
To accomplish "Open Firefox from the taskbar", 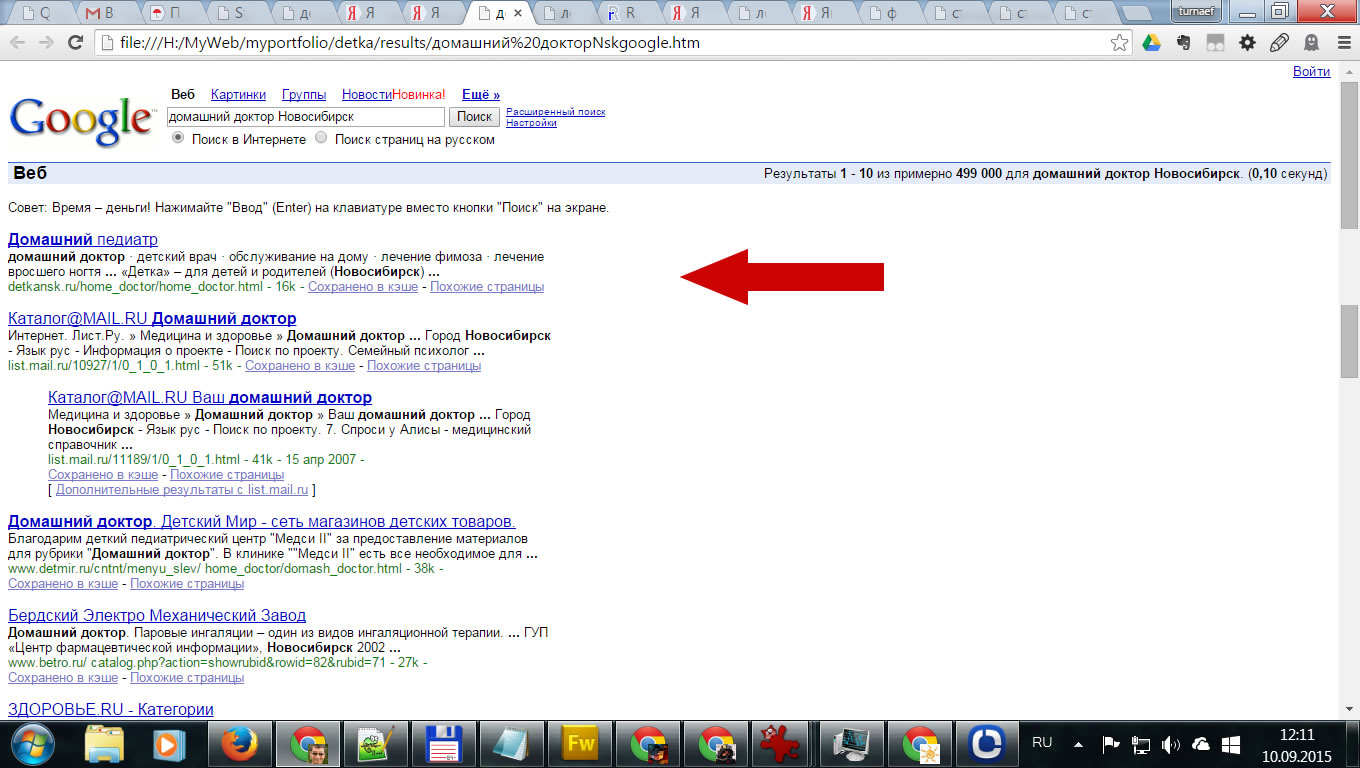I will [x=238, y=744].
